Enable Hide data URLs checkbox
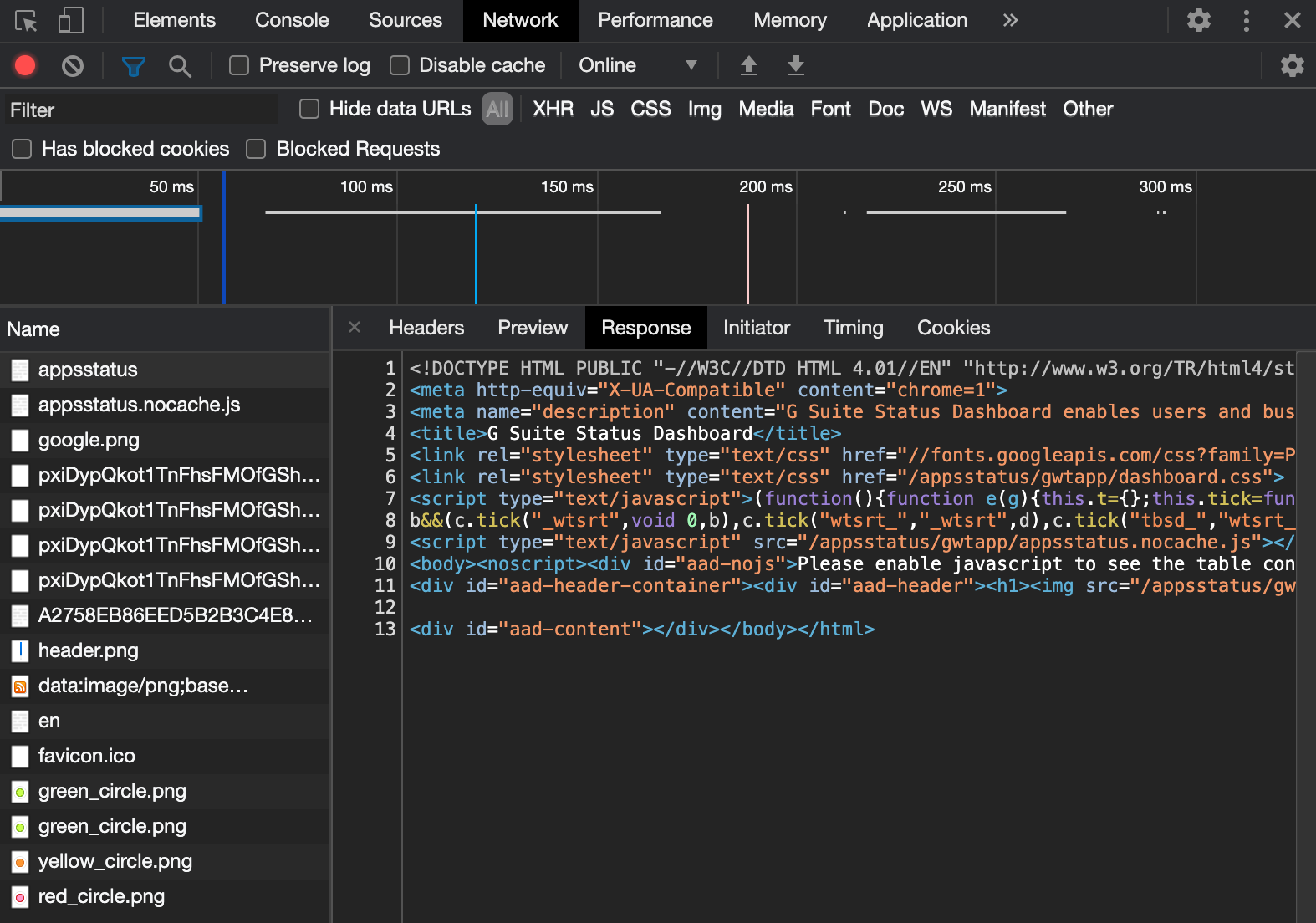Screen dimensions: 1316x923 pos(309,109)
